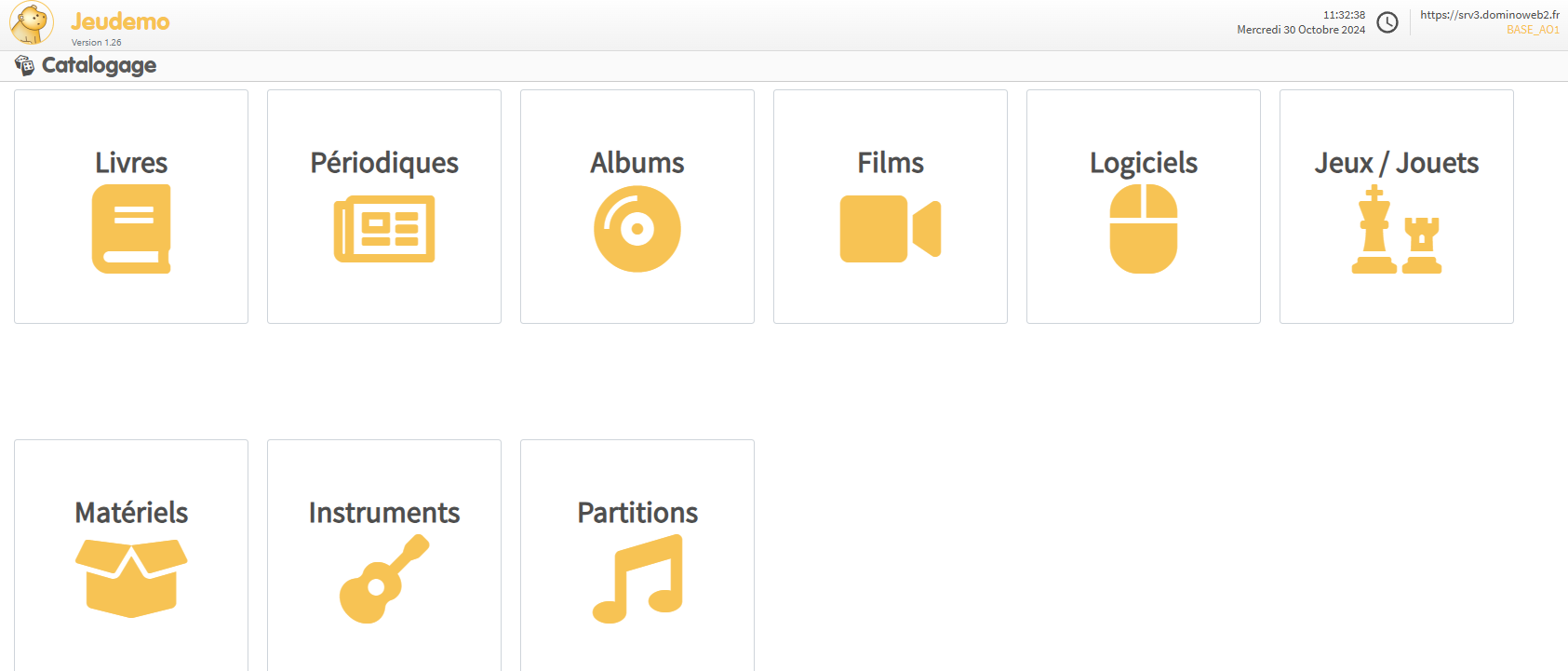Click the dice icon beside Catalogage

(24, 65)
